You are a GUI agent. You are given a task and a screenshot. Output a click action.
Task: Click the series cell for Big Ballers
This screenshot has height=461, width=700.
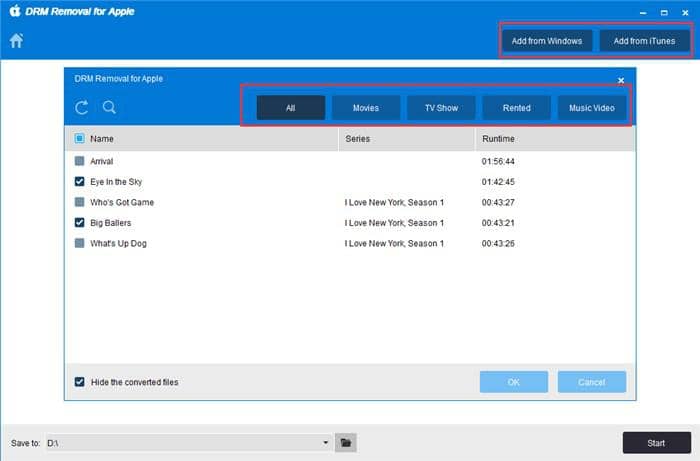click(394, 223)
